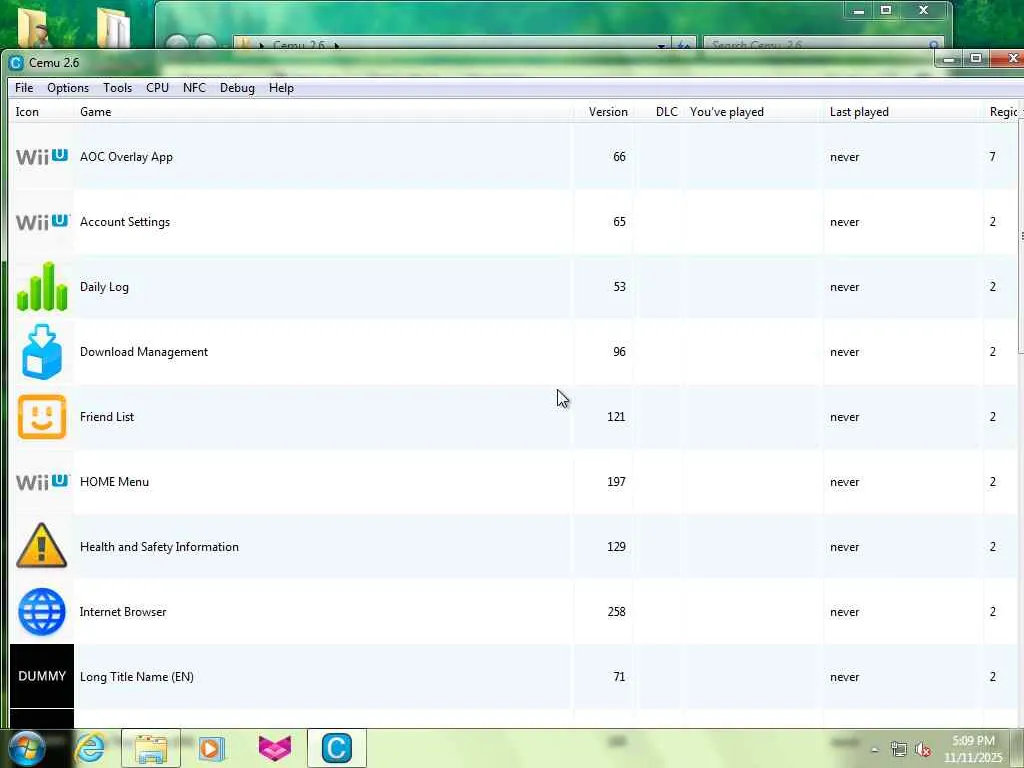Click version 96 of Download Management
The width and height of the screenshot is (1024, 768).
619,352
